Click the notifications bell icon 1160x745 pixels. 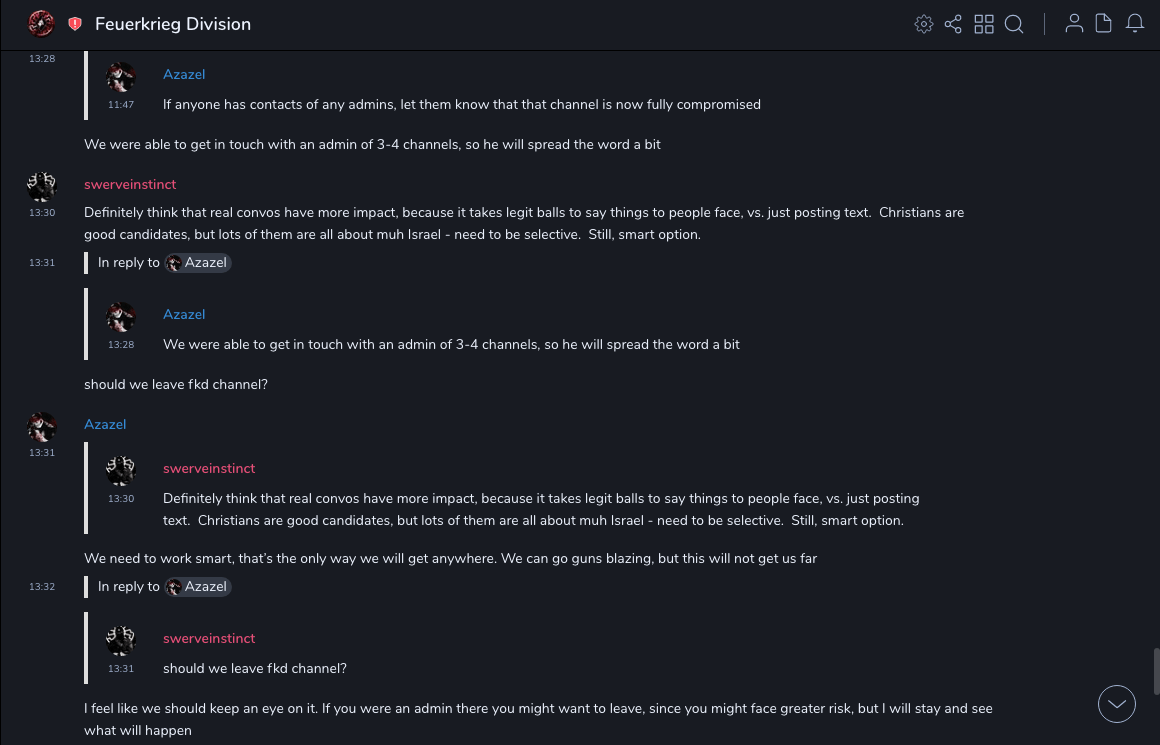click(x=1135, y=24)
